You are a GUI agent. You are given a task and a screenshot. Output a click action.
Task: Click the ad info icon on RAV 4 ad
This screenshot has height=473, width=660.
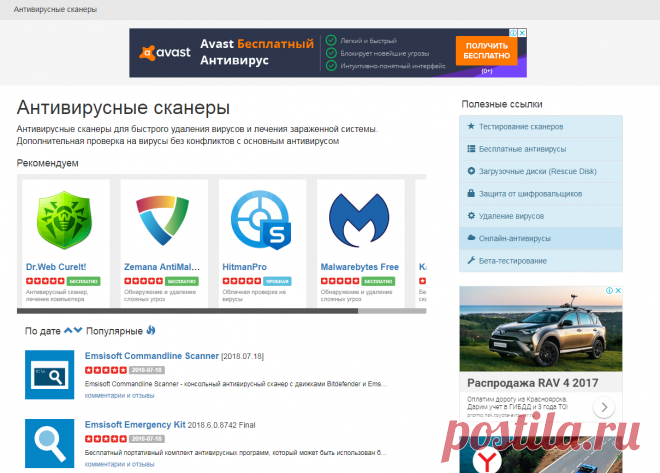pyautogui.click(x=609, y=290)
